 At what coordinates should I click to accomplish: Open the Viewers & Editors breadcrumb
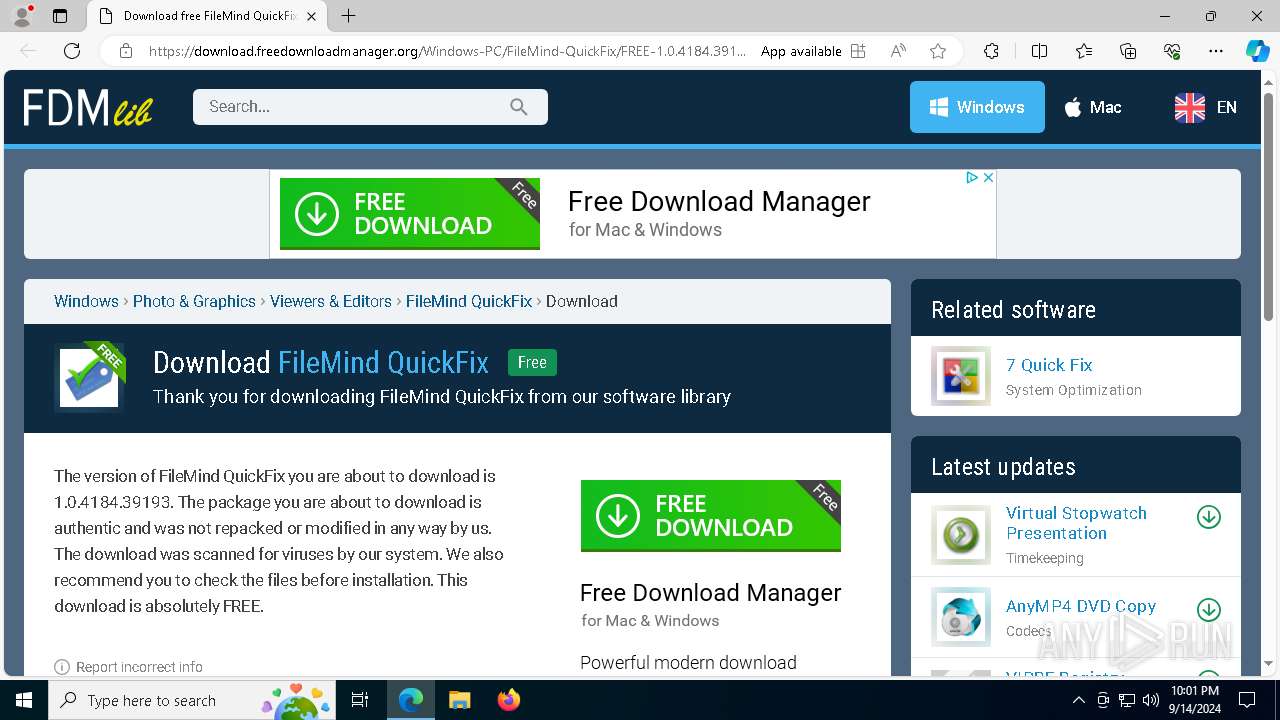pos(331,301)
